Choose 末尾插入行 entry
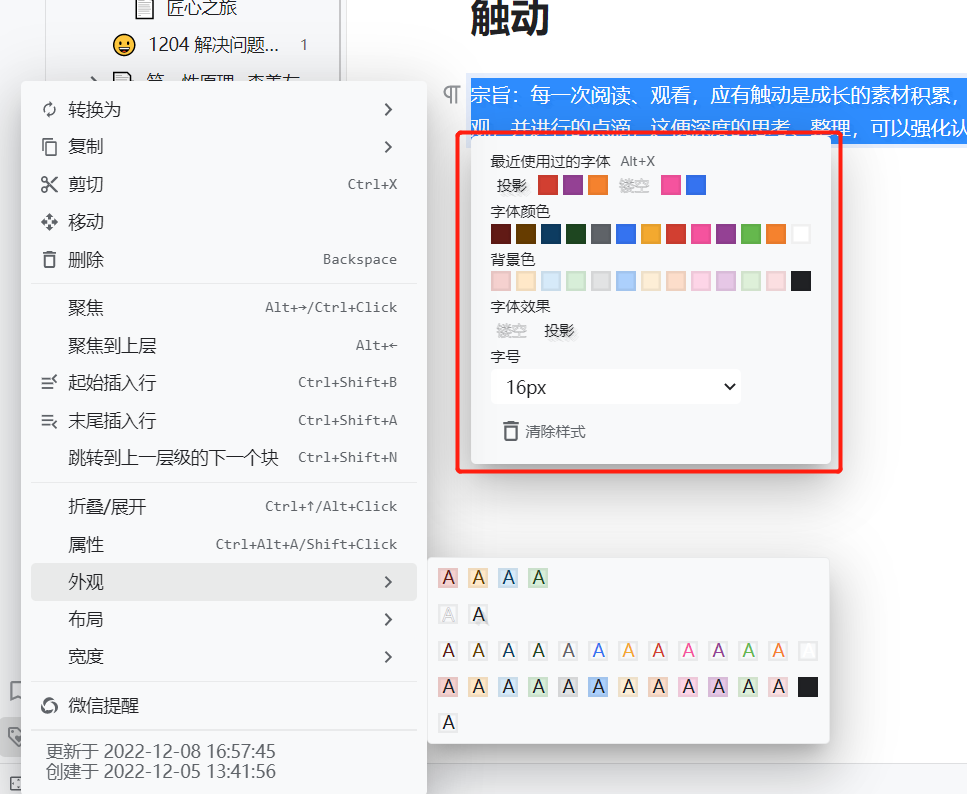This screenshot has height=794, width=967. tap(224, 421)
